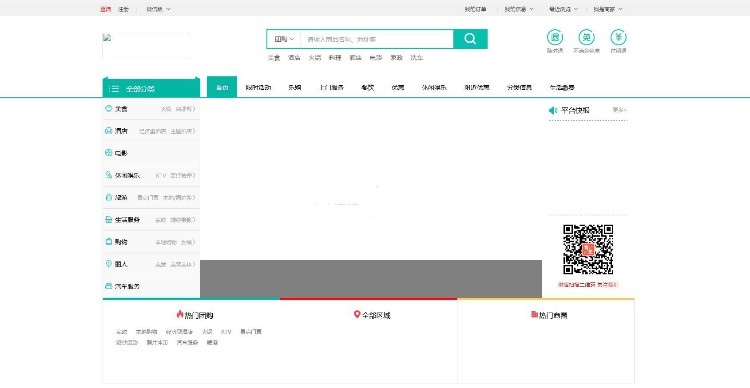Image resolution: width=750 pixels, height=388 pixels.
Task: Click the WeChat QR code image
Action: point(588,250)
